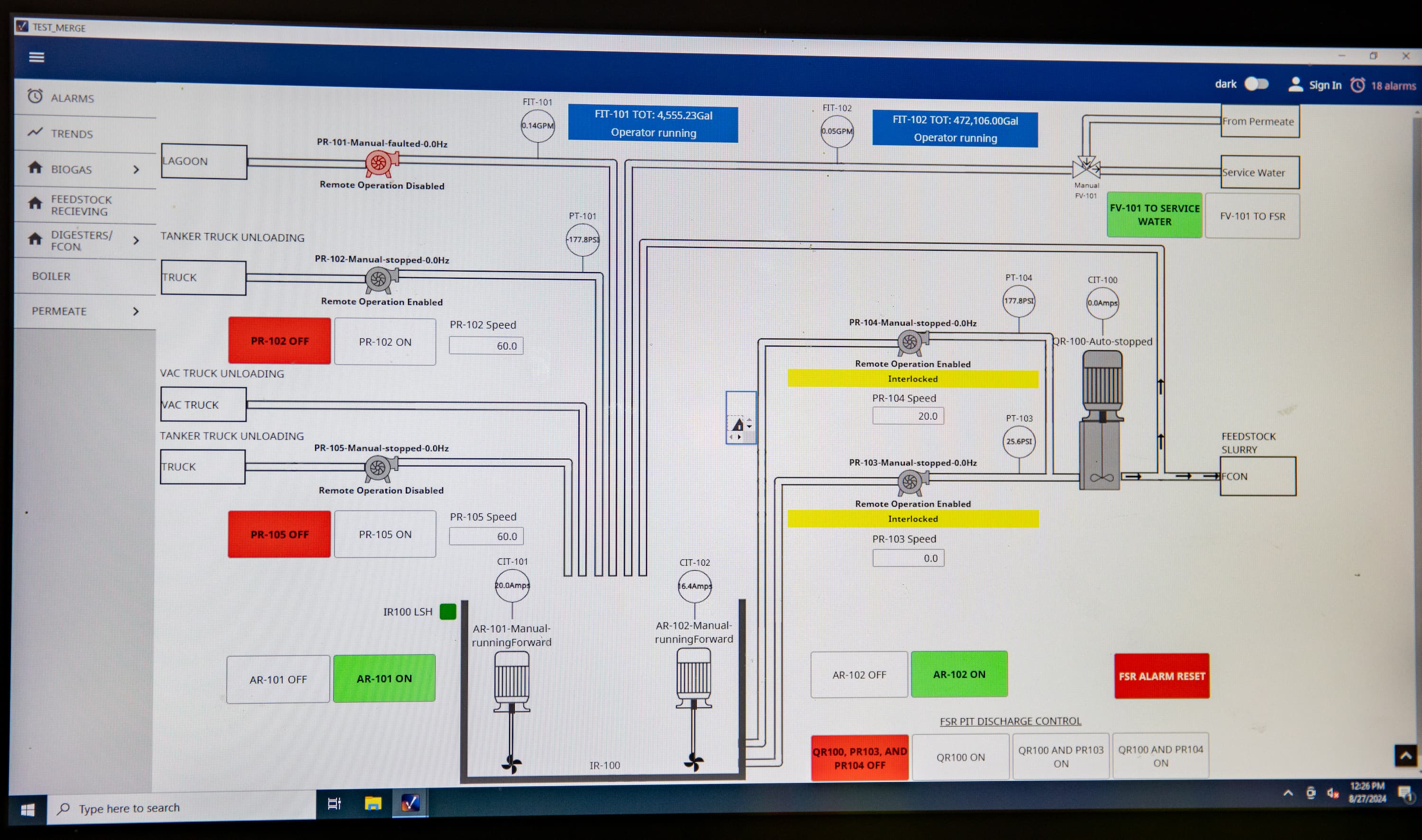The image size is (1422, 840).
Task: Open the TRENDS page
Action: 85,134
